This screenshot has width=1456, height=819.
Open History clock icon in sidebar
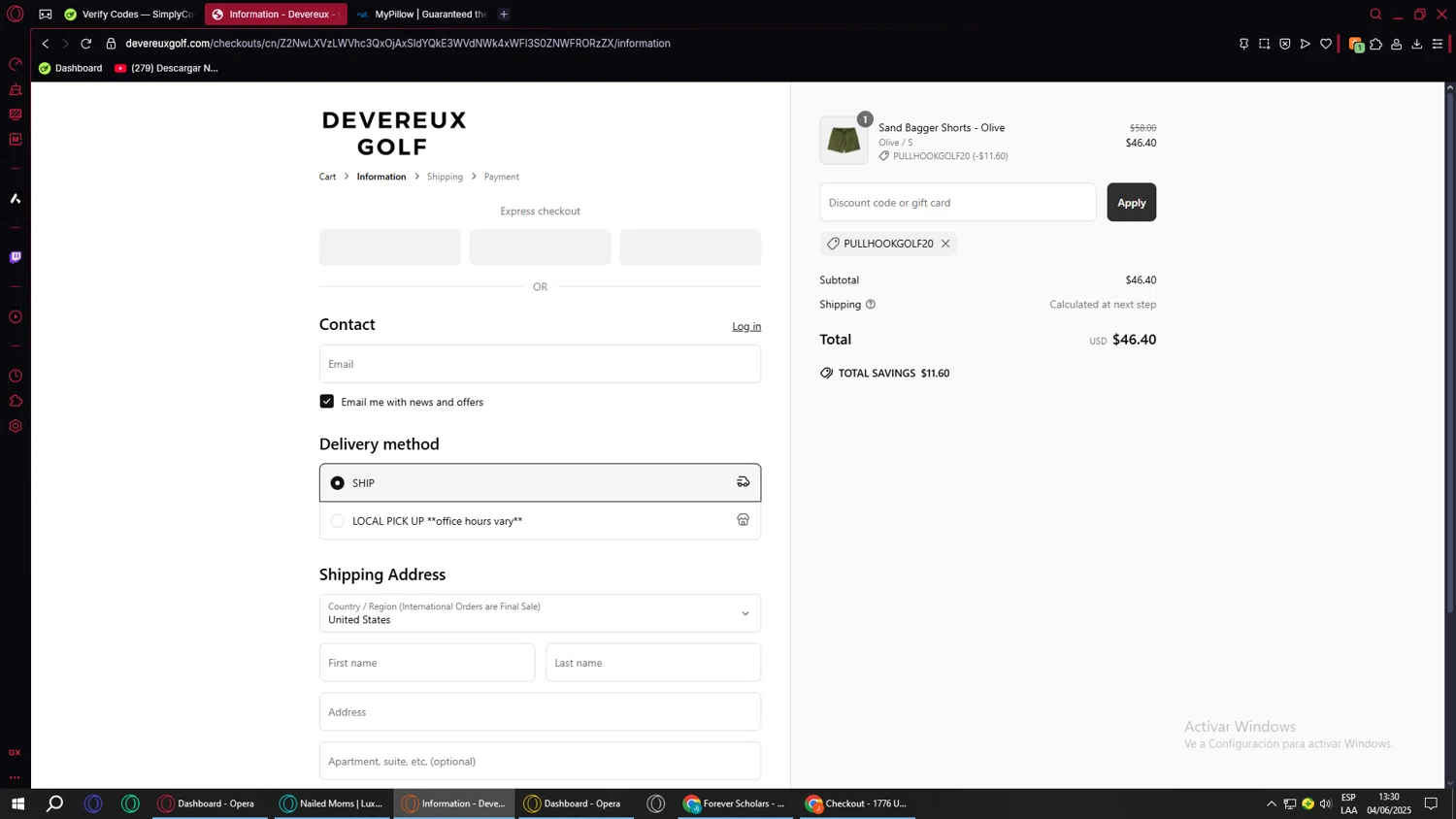pyautogui.click(x=16, y=377)
